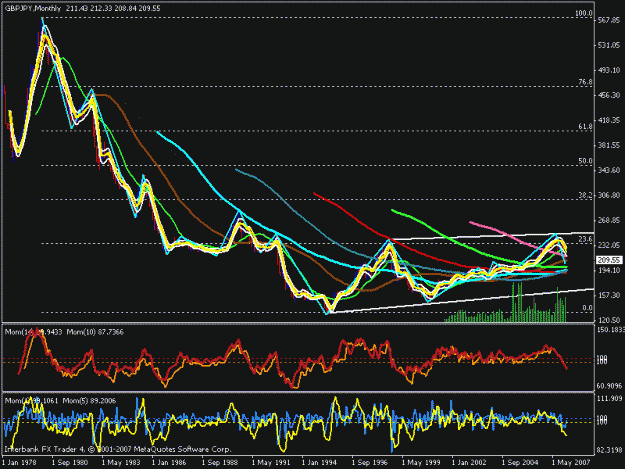Click the 1 Sep 1996 date label
Image resolution: width=625 pixels, height=469 pixels.
pyautogui.click(x=369, y=463)
